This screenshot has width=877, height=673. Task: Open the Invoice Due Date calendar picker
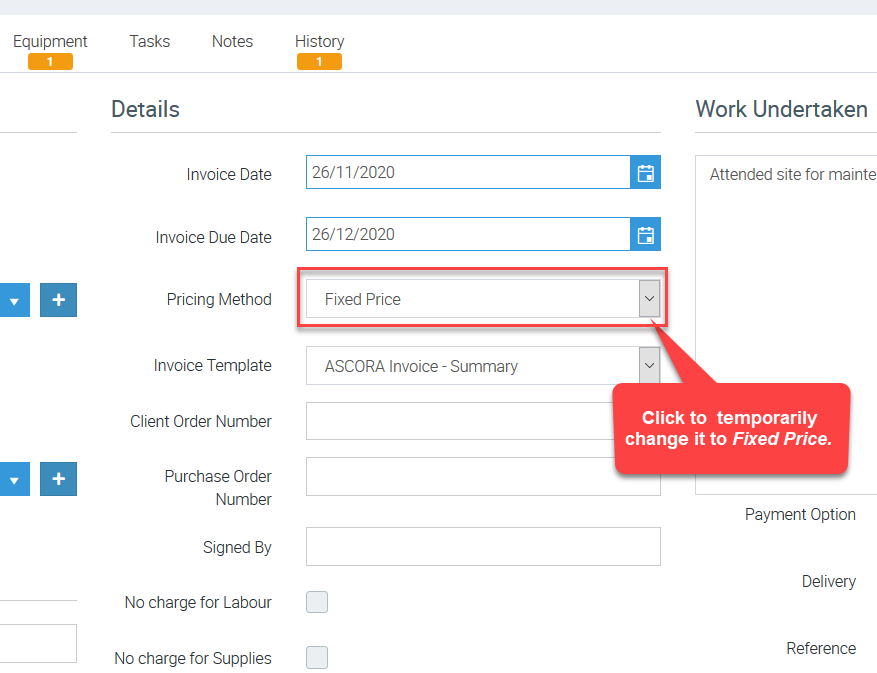645,236
